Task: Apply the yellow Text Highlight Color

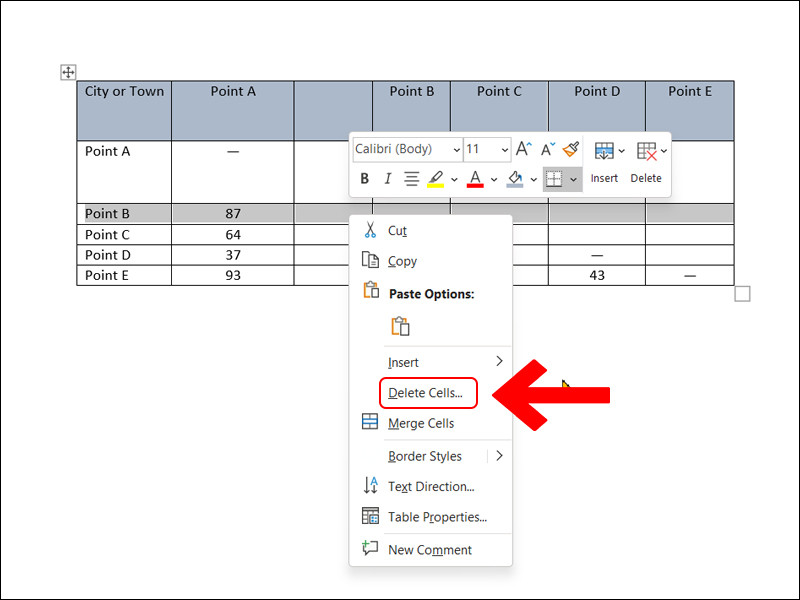Action: point(438,179)
